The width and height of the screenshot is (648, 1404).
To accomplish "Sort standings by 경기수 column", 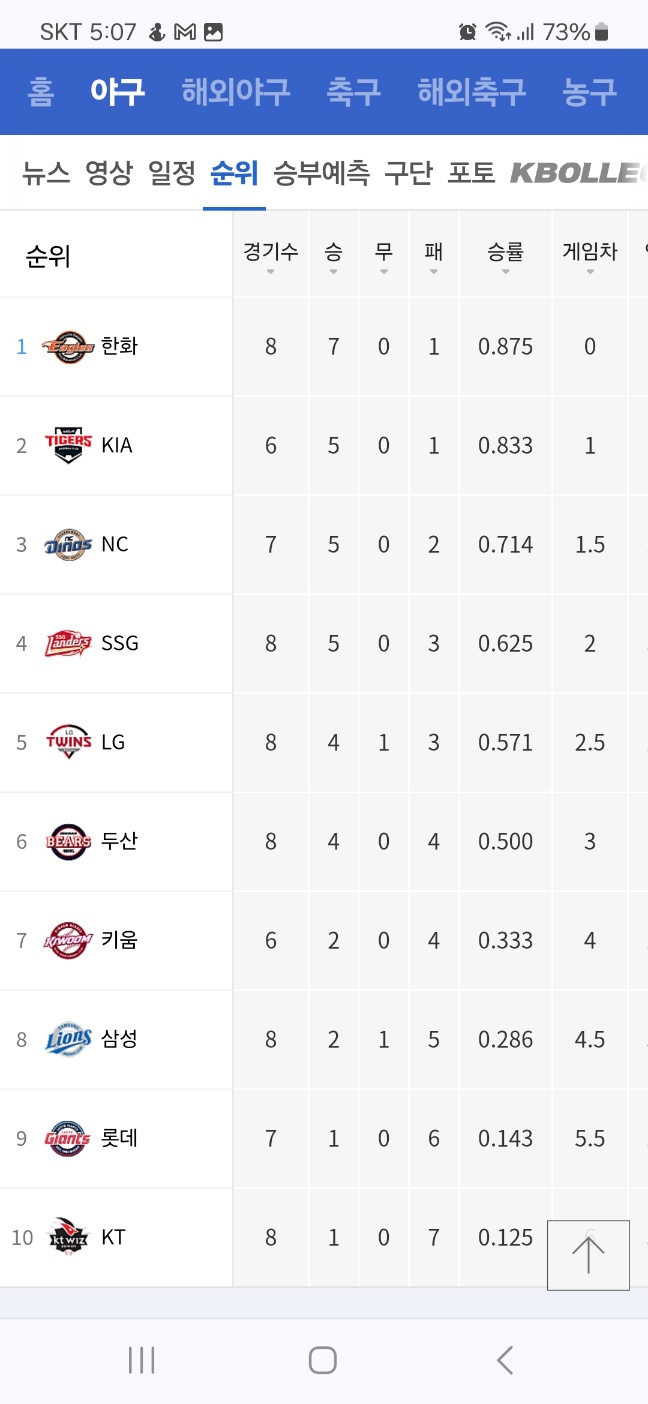I will click(x=271, y=255).
